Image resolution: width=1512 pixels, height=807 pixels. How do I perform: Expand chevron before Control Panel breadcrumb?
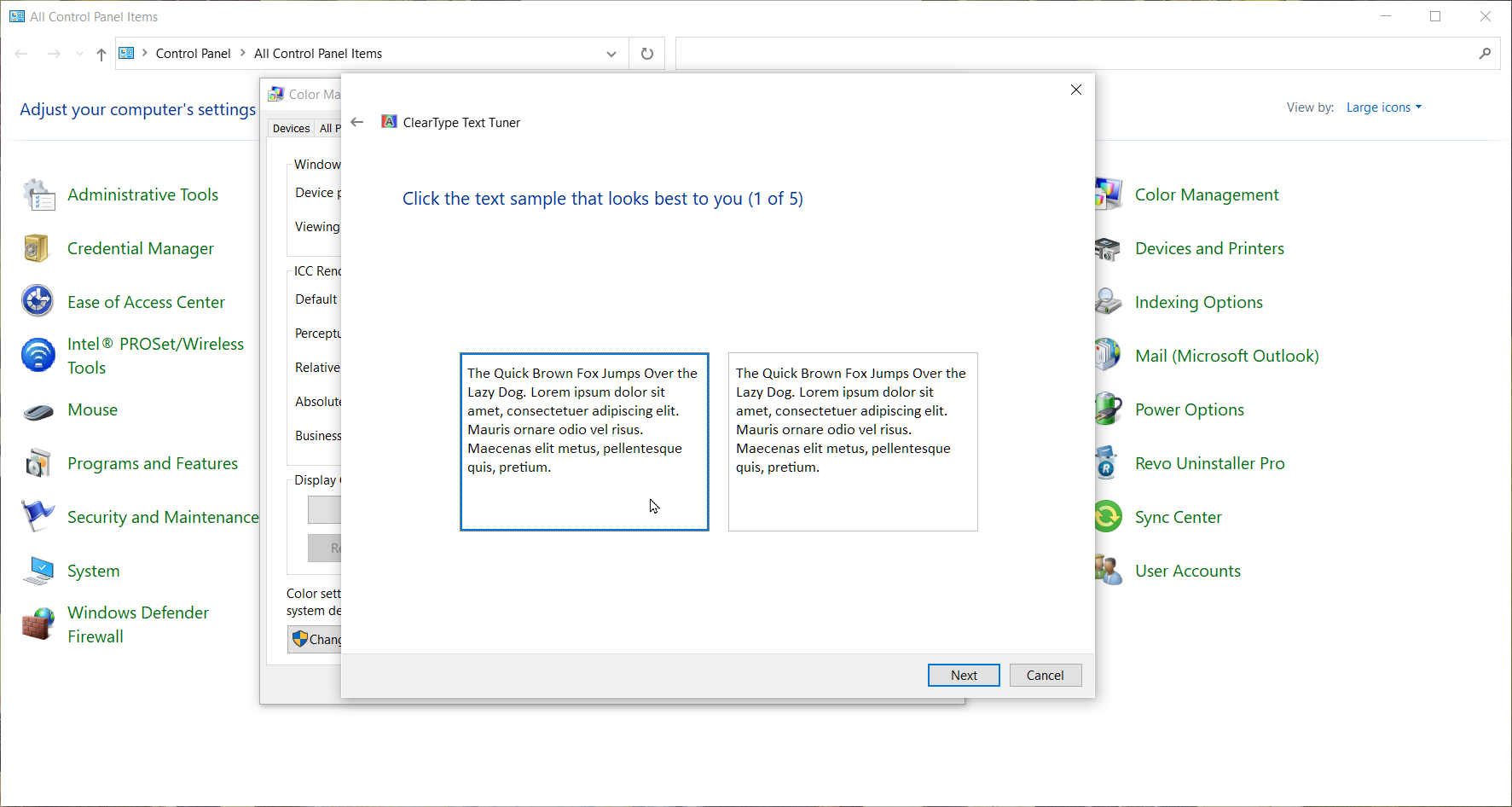click(145, 53)
